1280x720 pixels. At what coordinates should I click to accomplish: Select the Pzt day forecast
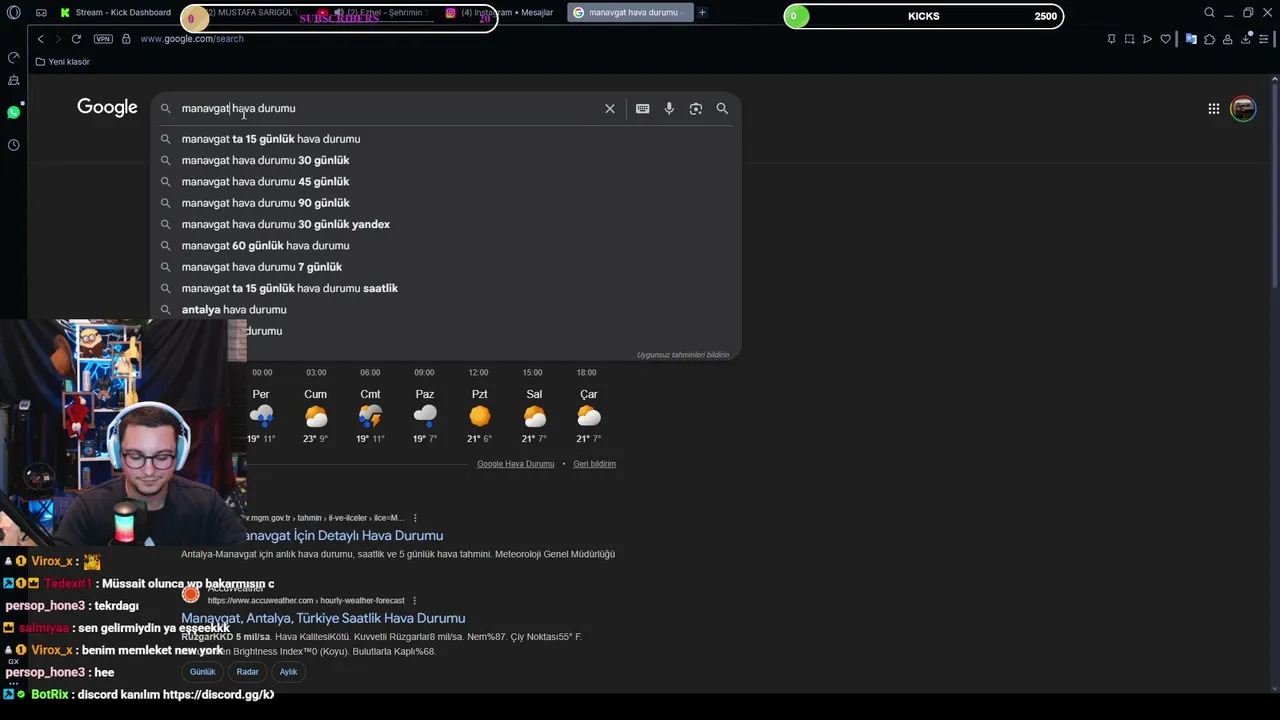point(480,416)
